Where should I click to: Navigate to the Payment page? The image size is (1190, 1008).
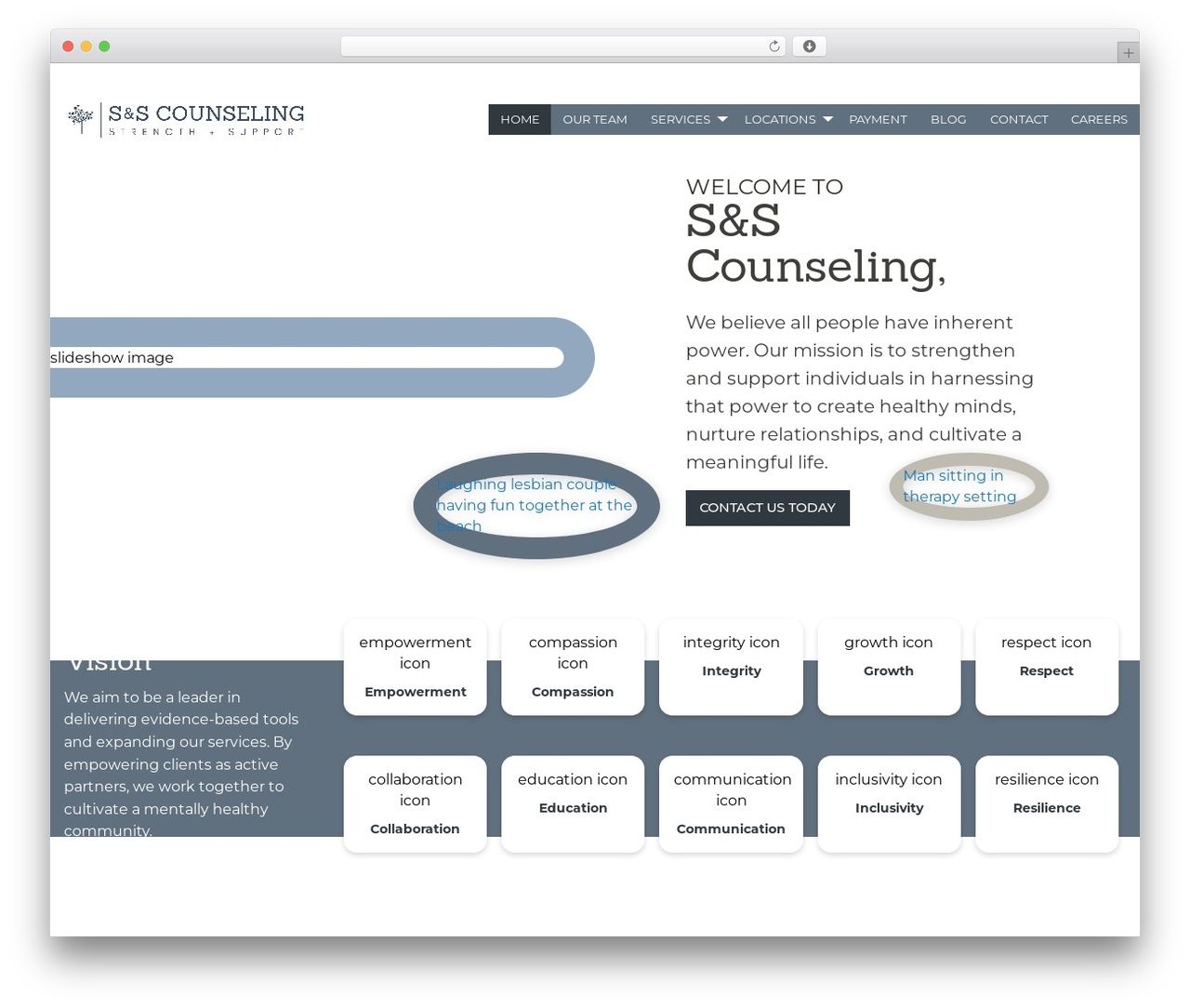coord(878,120)
